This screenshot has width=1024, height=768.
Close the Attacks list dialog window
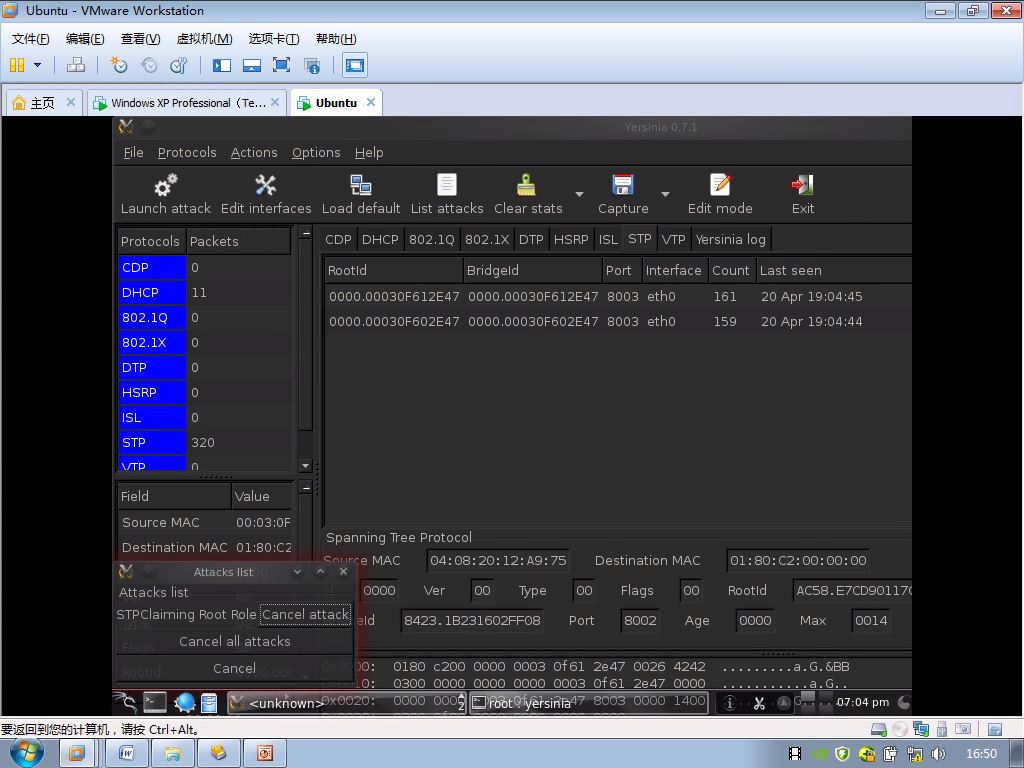pos(344,571)
